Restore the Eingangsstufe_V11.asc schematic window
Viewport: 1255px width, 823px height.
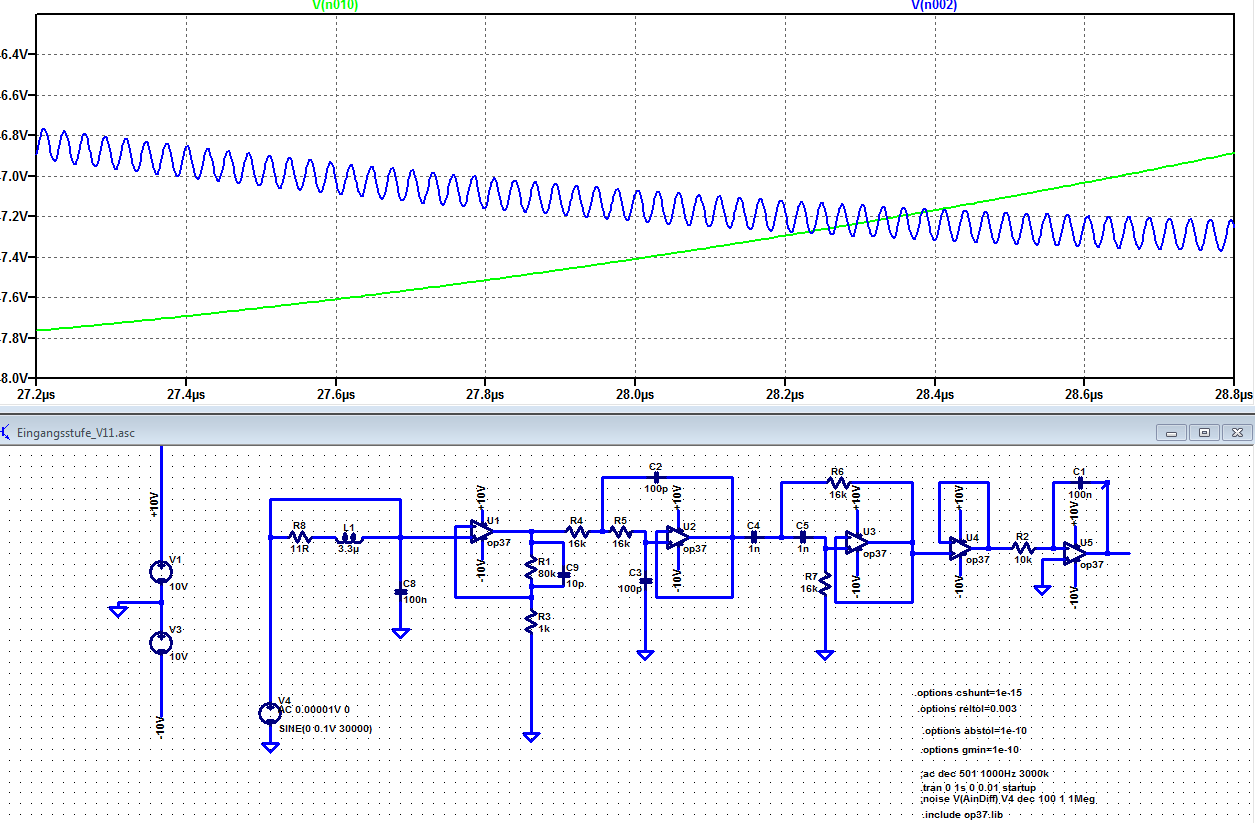click(1204, 432)
